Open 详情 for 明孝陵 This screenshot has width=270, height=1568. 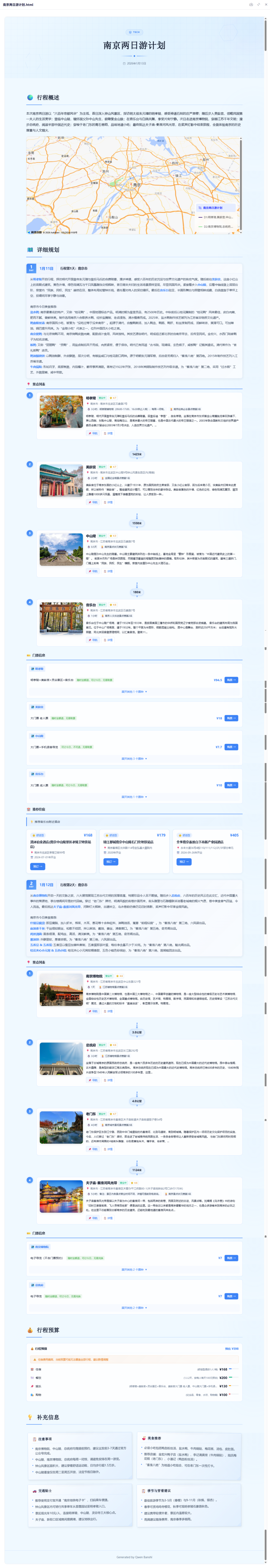click(108, 433)
